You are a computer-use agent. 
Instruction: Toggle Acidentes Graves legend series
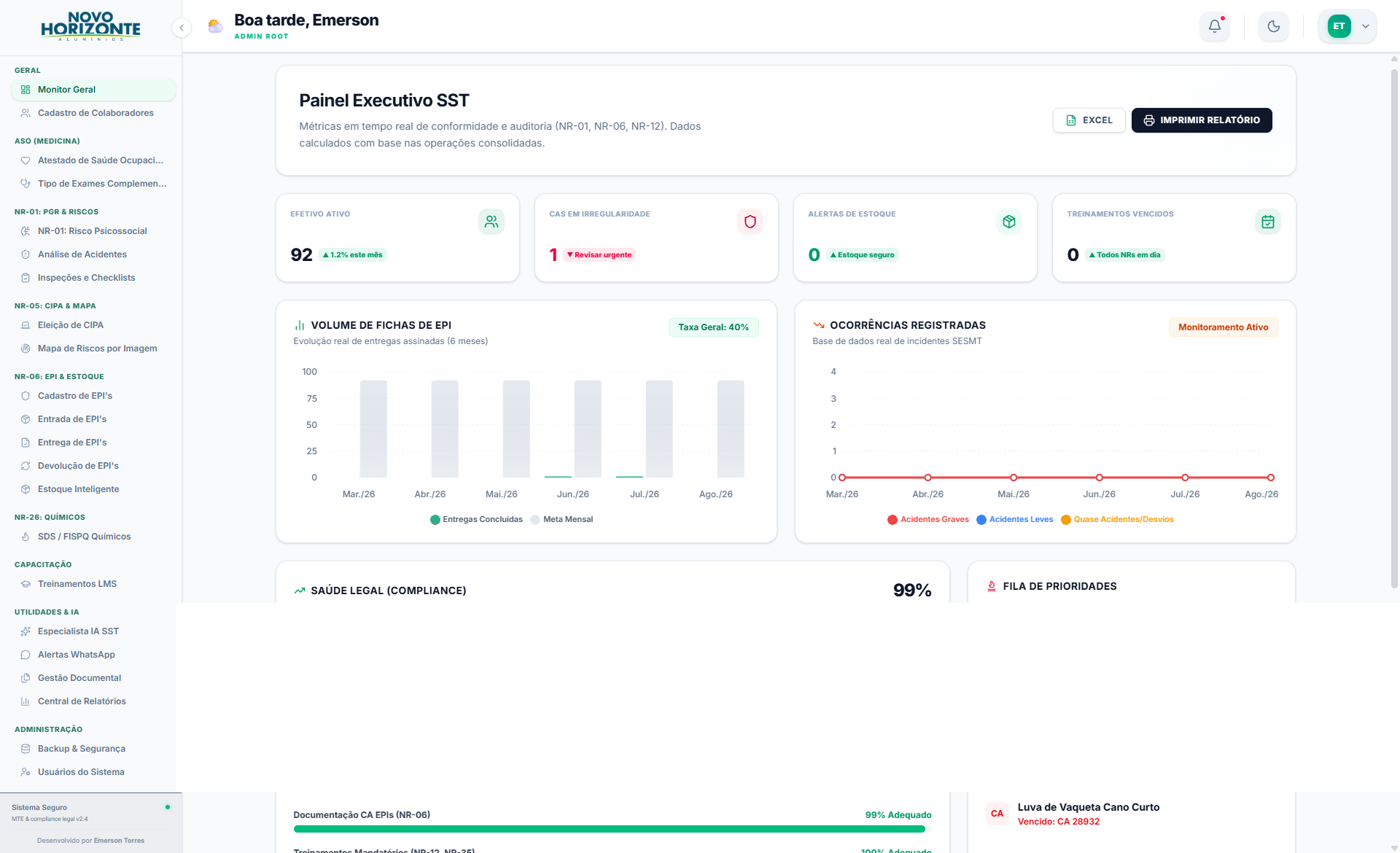point(928,520)
